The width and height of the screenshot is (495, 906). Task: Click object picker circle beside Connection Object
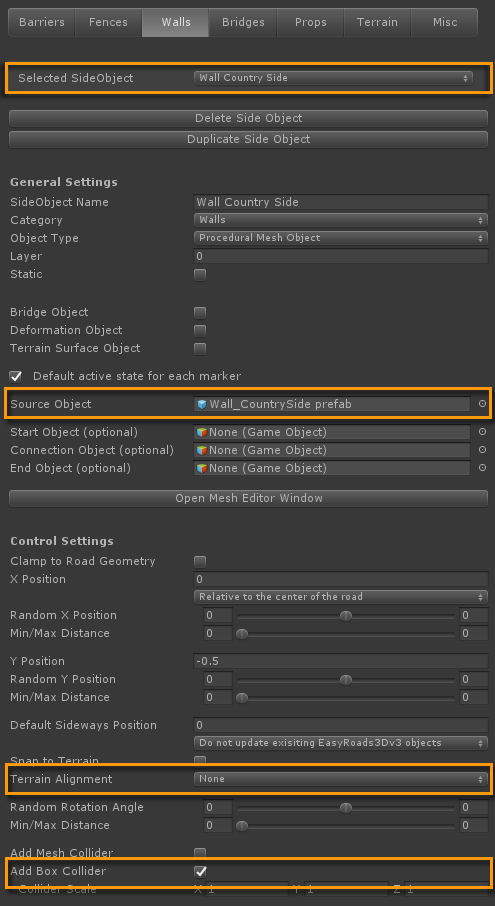[482, 450]
